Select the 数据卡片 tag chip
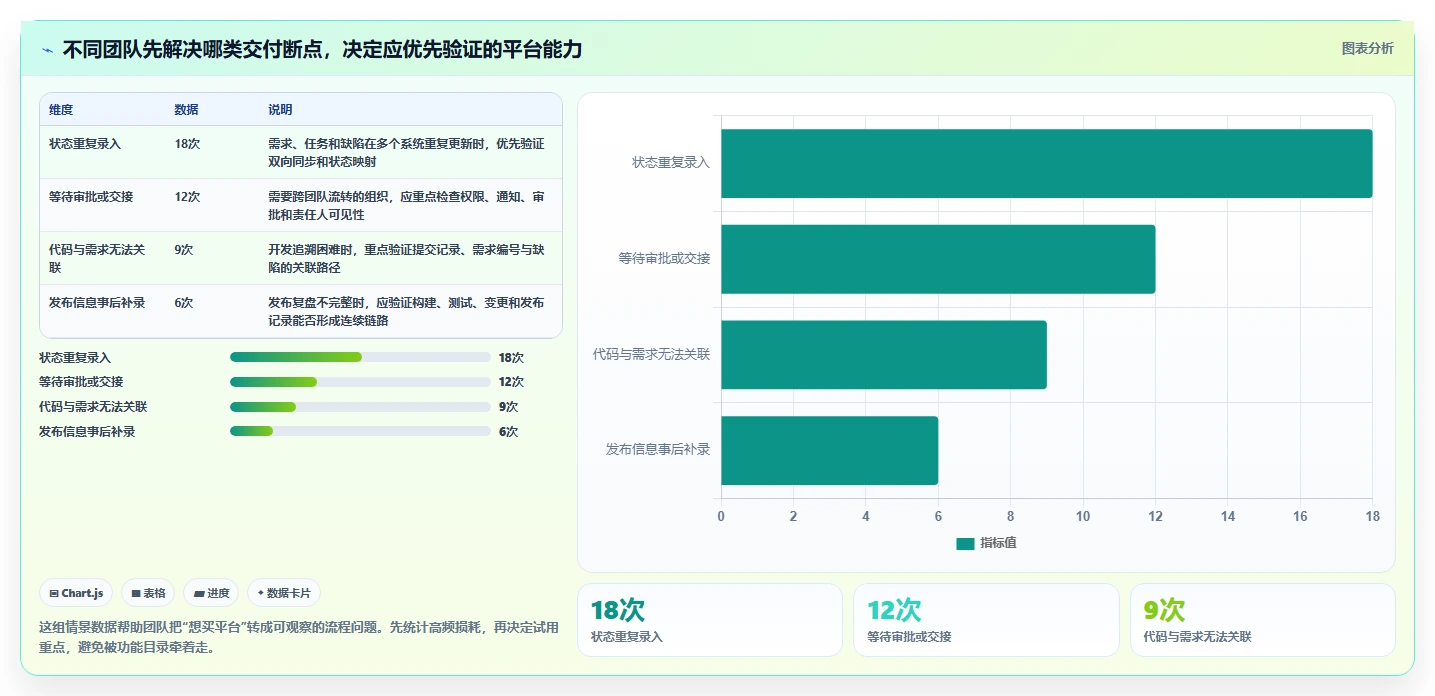 (x=284, y=593)
